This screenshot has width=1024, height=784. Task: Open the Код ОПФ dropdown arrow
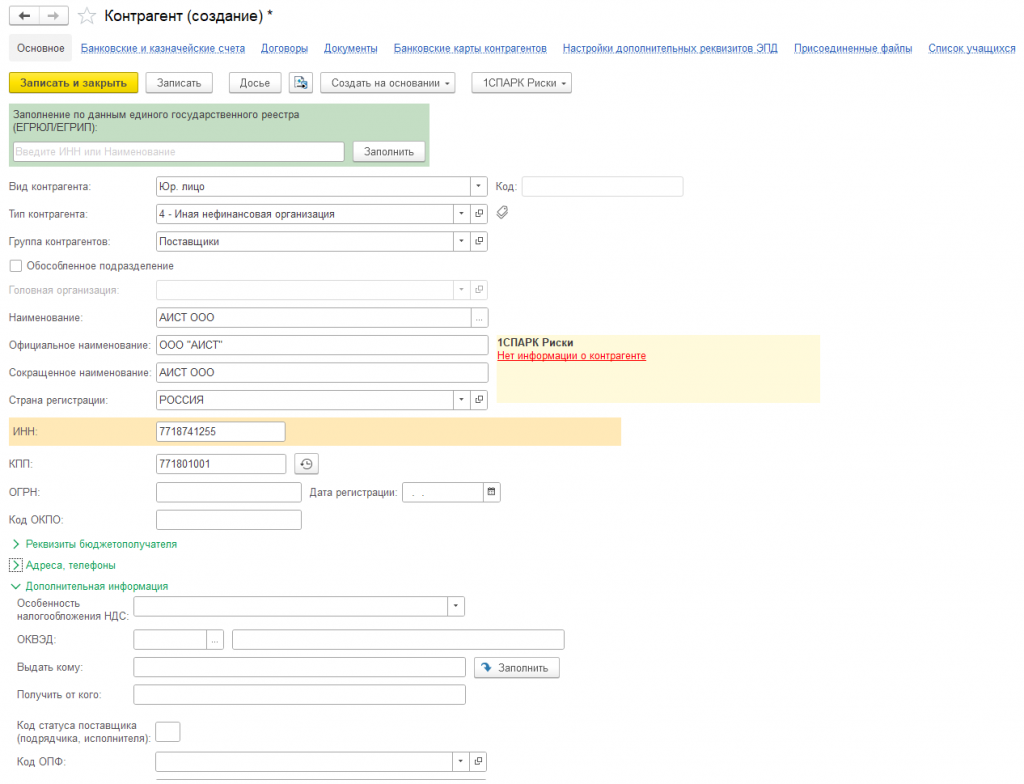tap(461, 761)
